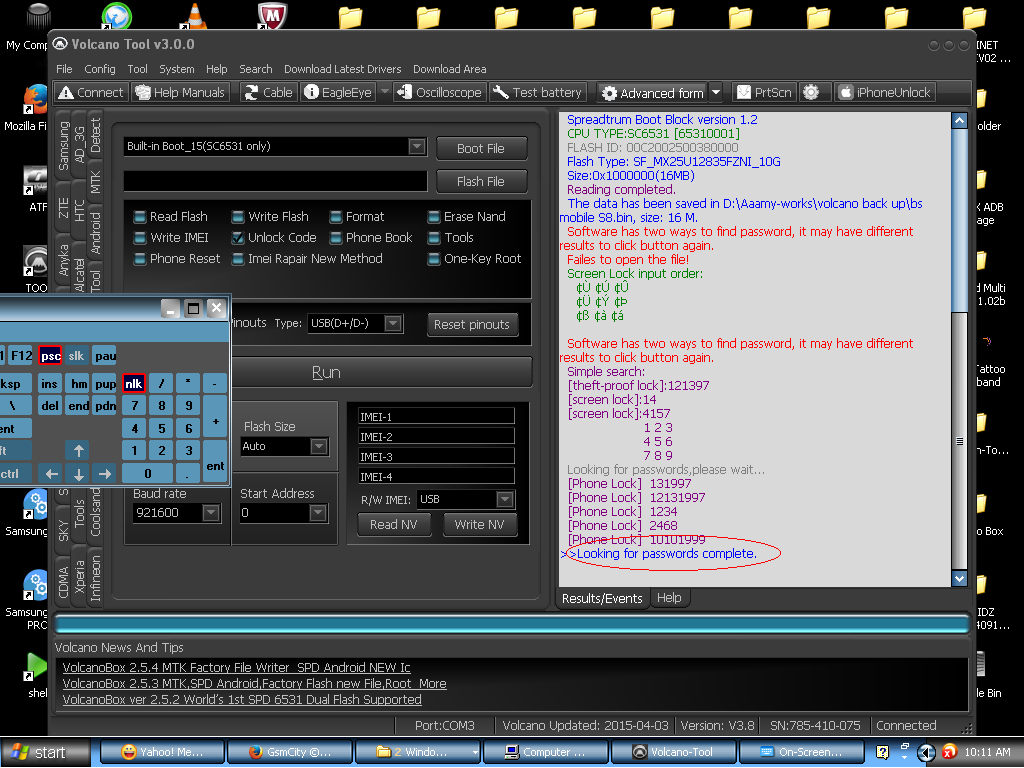
Task: Enable the Read Flash checkbox
Action: pos(140,217)
